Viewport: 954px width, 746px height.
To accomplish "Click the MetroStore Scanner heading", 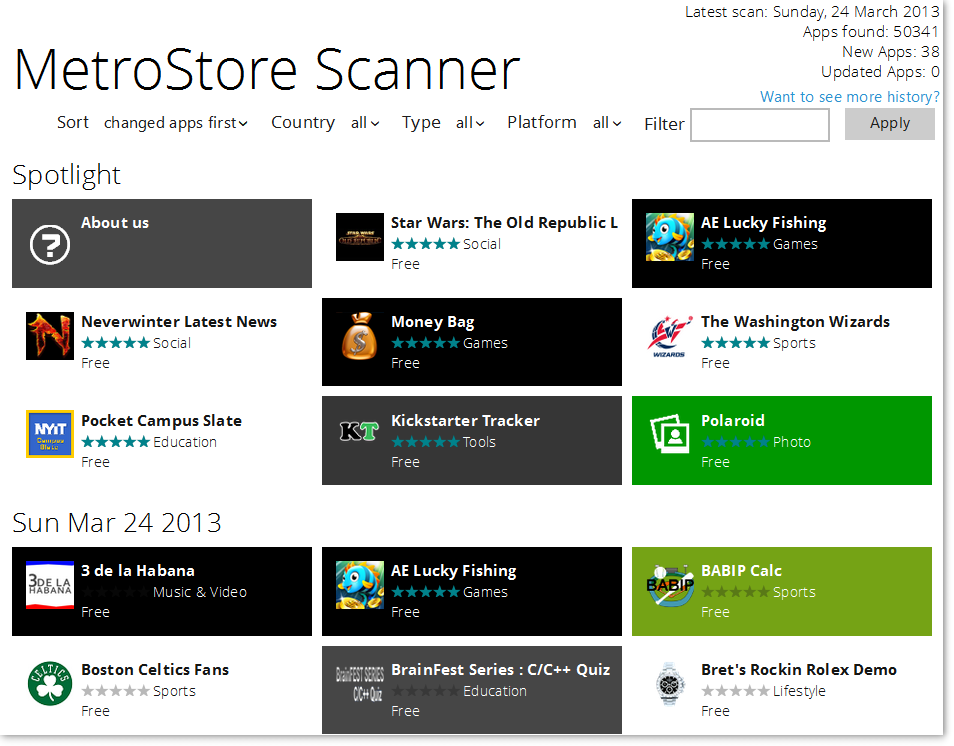I will 266,70.
